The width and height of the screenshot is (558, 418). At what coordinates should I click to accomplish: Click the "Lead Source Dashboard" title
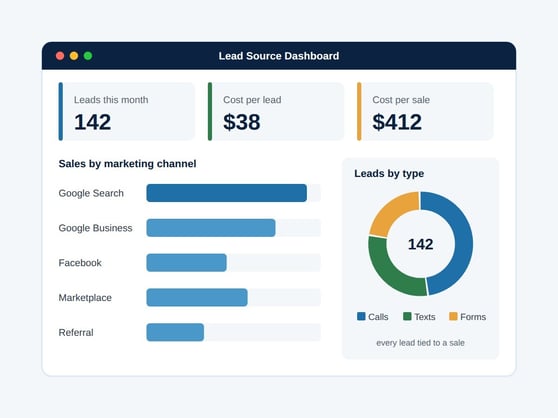tap(279, 56)
